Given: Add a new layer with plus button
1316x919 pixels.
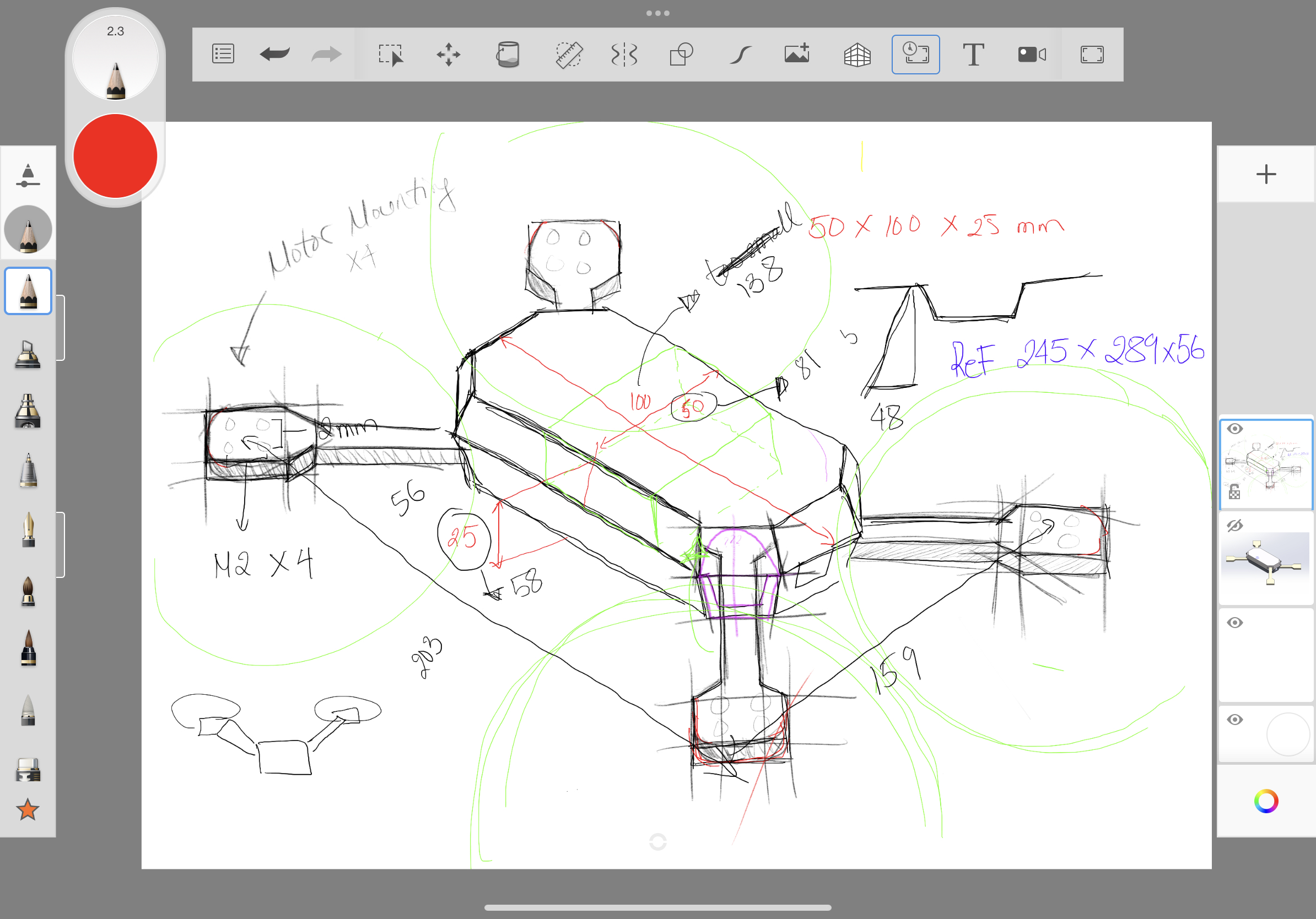Looking at the screenshot, I should [1265, 174].
